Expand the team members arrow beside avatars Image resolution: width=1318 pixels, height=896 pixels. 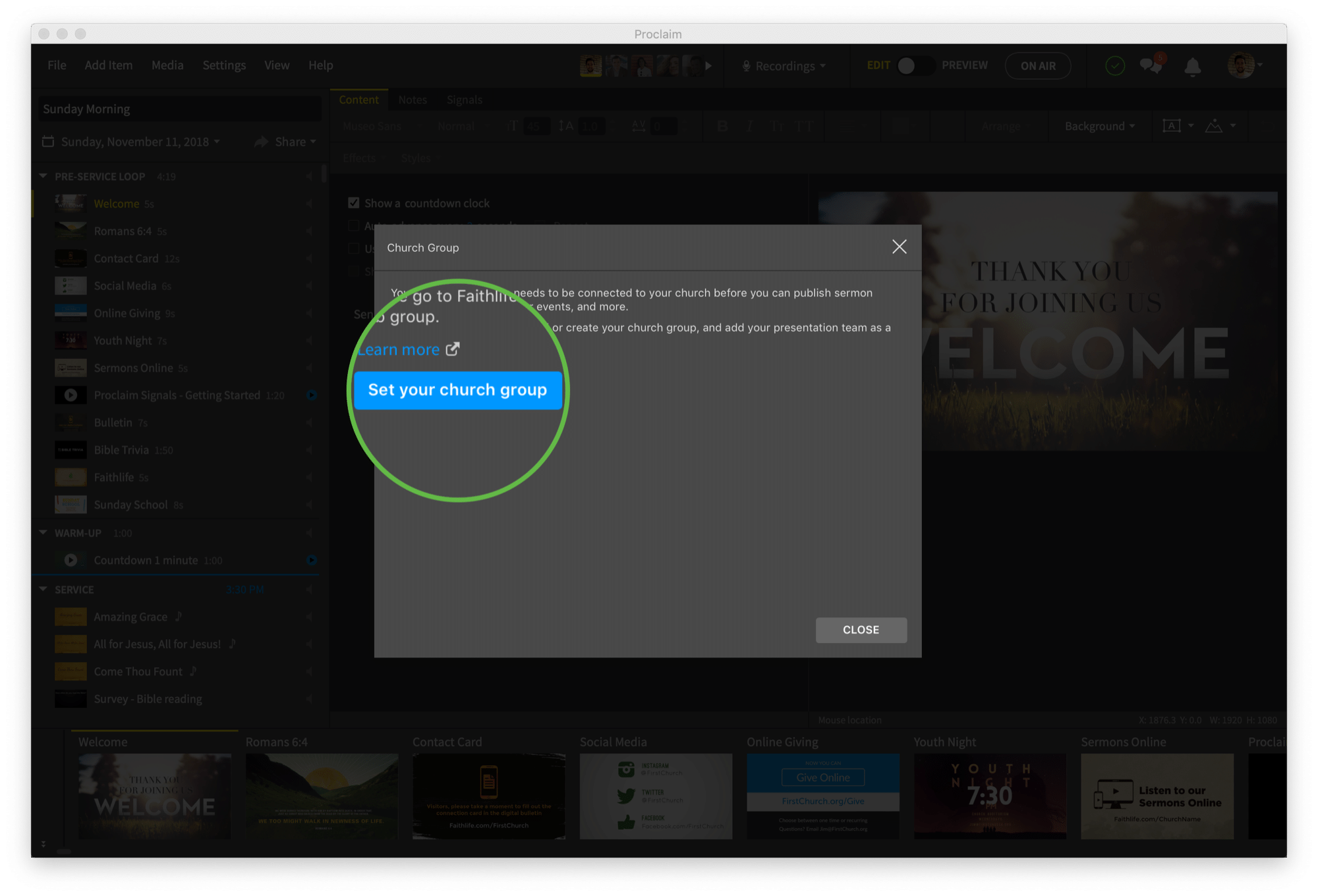708,66
